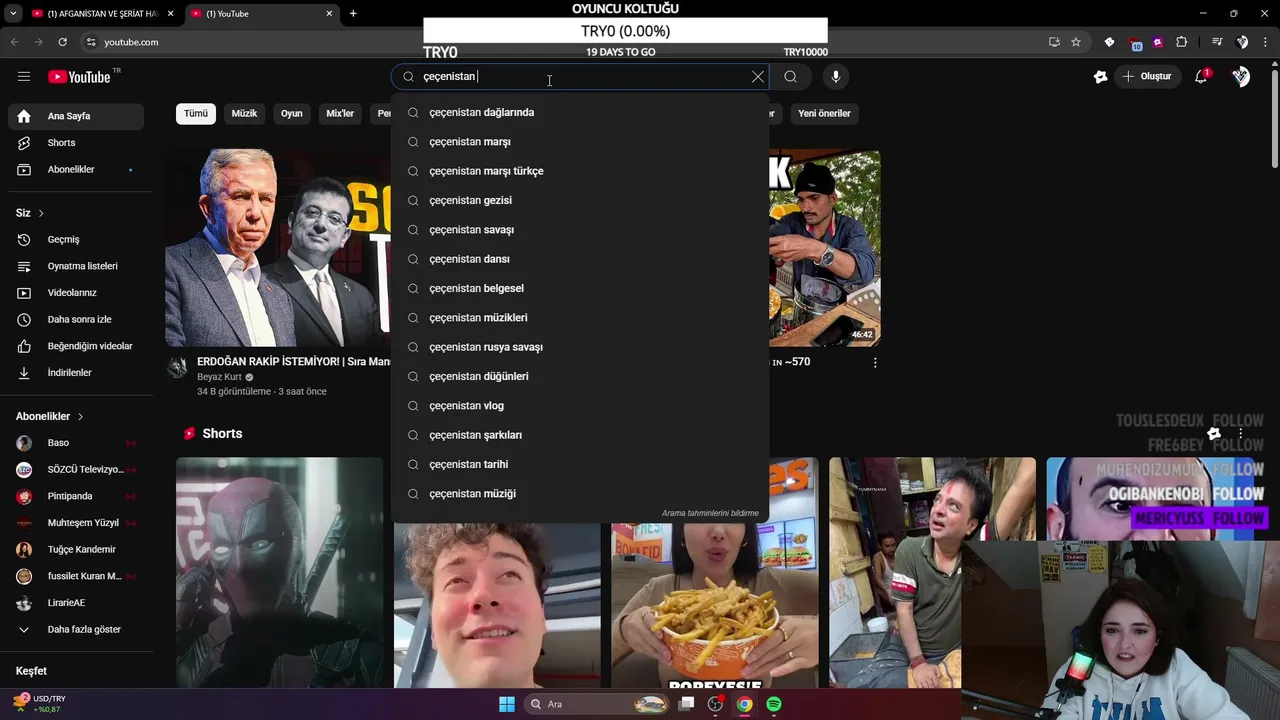Image resolution: width=1280 pixels, height=720 pixels.
Task: Open Abonelikler in sidebar
Action: coord(76,169)
